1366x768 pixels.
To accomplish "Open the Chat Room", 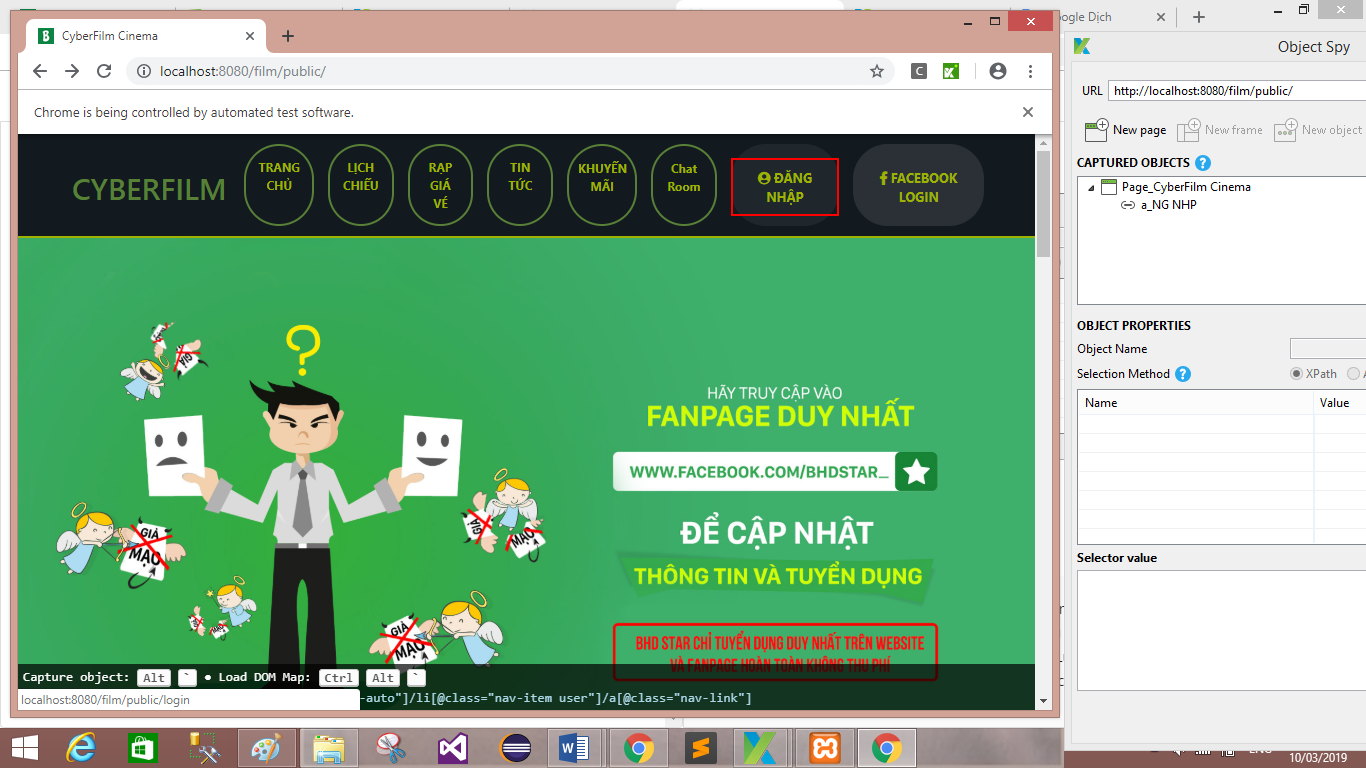I will tap(684, 185).
